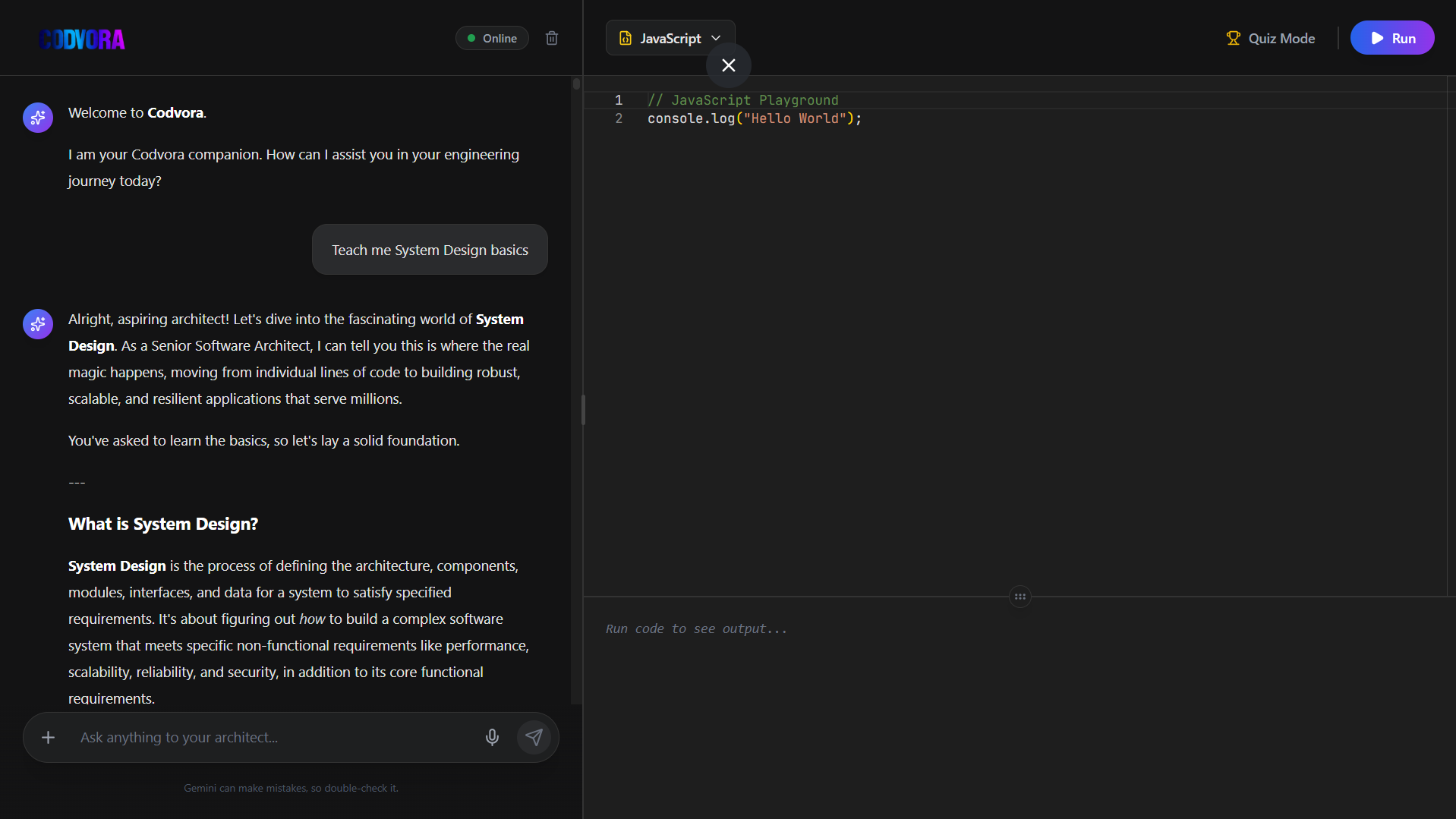This screenshot has width=1456, height=819.
Task: Click the trash icon to clear chat
Action: pyautogui.click(x=552, y=38)
